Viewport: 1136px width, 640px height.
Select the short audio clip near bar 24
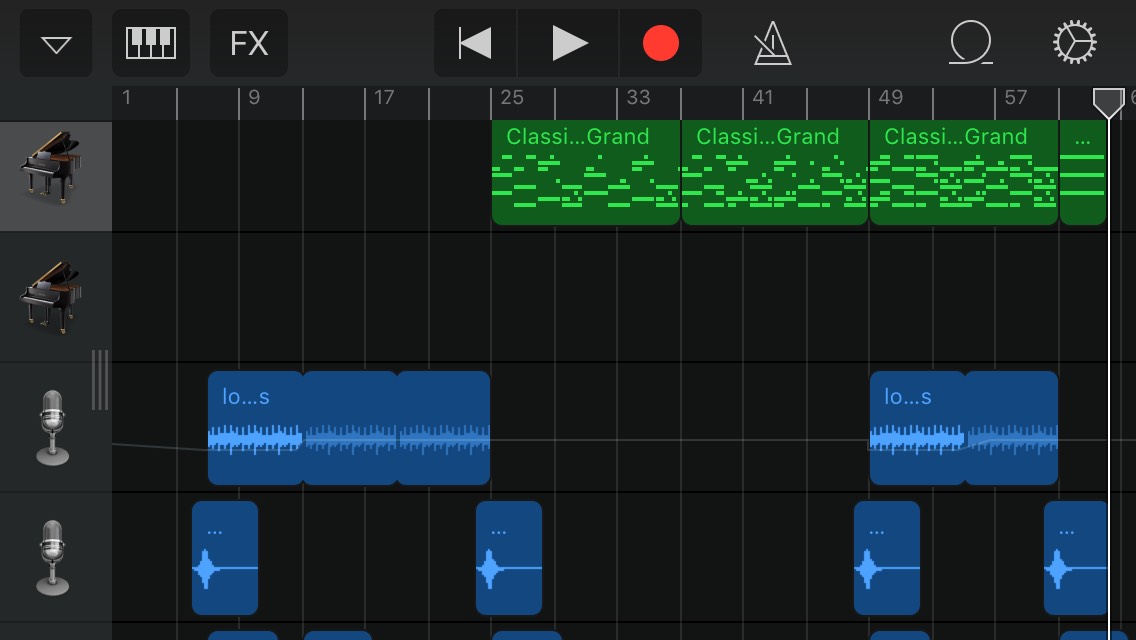tap(509, 557)
